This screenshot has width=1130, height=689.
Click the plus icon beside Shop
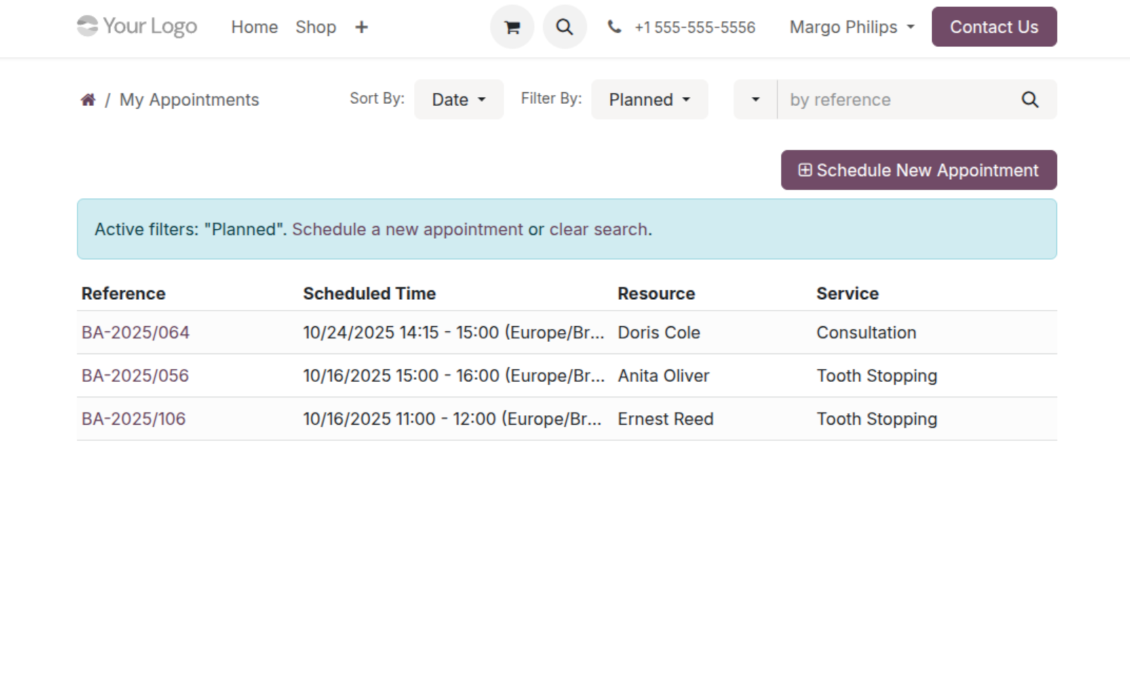(x=361, y=27)
